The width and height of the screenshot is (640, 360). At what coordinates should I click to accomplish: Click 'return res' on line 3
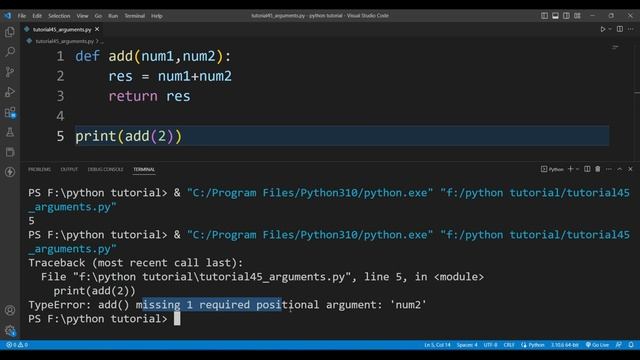click(x=149, y=96)
